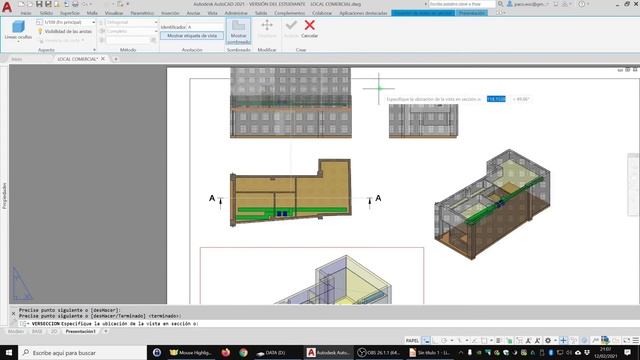
Task: Switch to the Inicio document tab
Action: point(17,59)
